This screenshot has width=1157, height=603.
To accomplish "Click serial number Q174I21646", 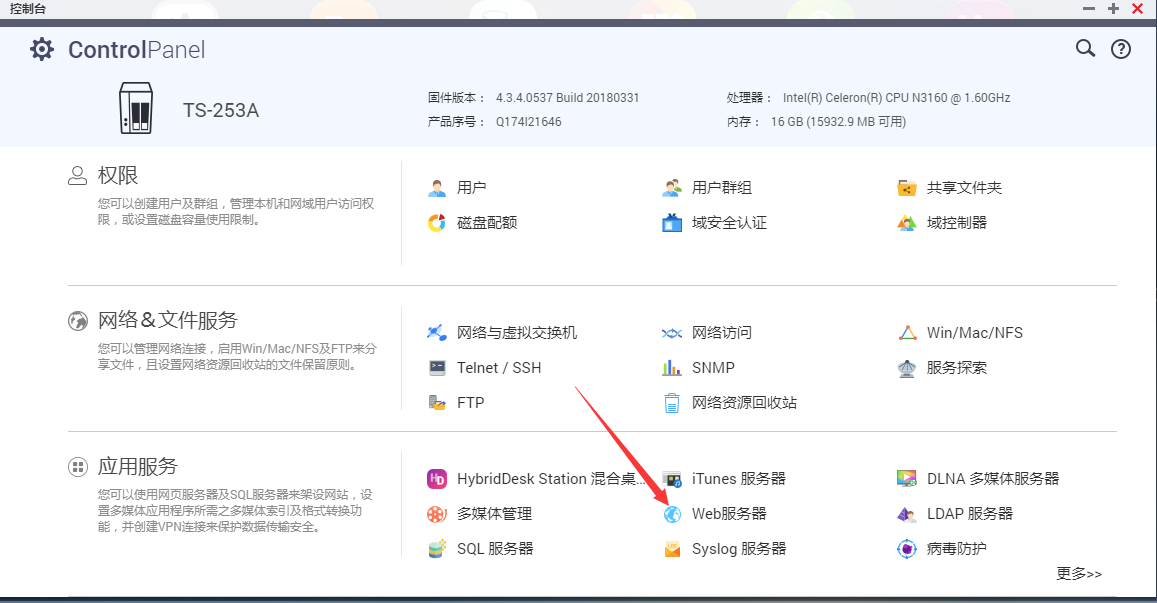I will point(528,122).
